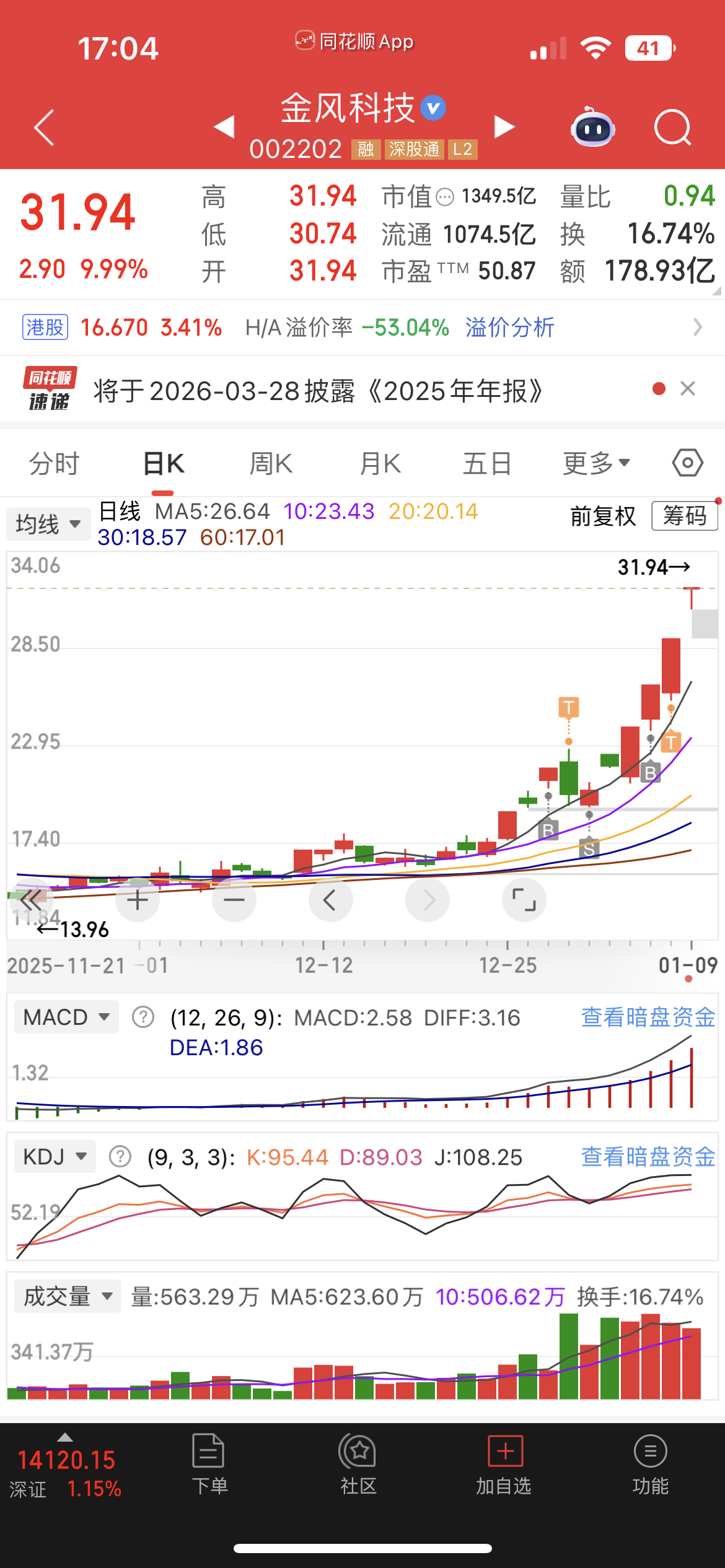Zoom out the K-line chart with minus
This screenshot has height=1568, width=725.
coord(234,900)
